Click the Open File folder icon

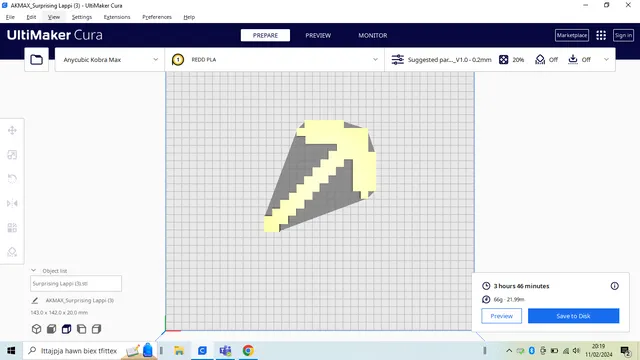tap(37, 60)
